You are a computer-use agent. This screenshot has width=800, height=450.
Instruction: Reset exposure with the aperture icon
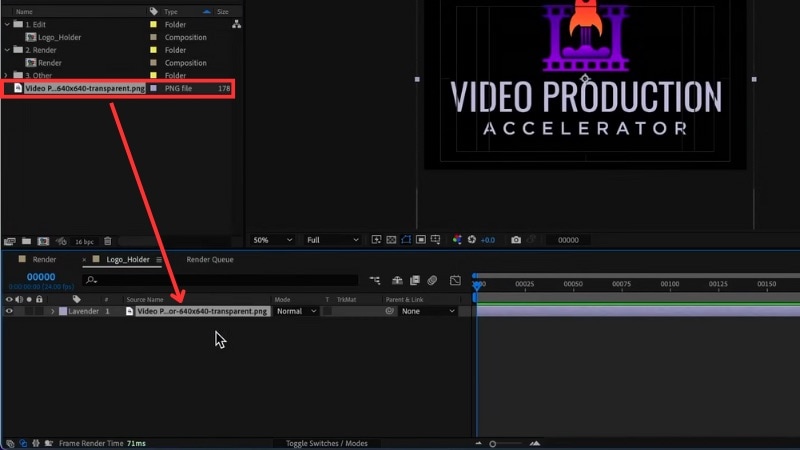click(x=471, y=240)
